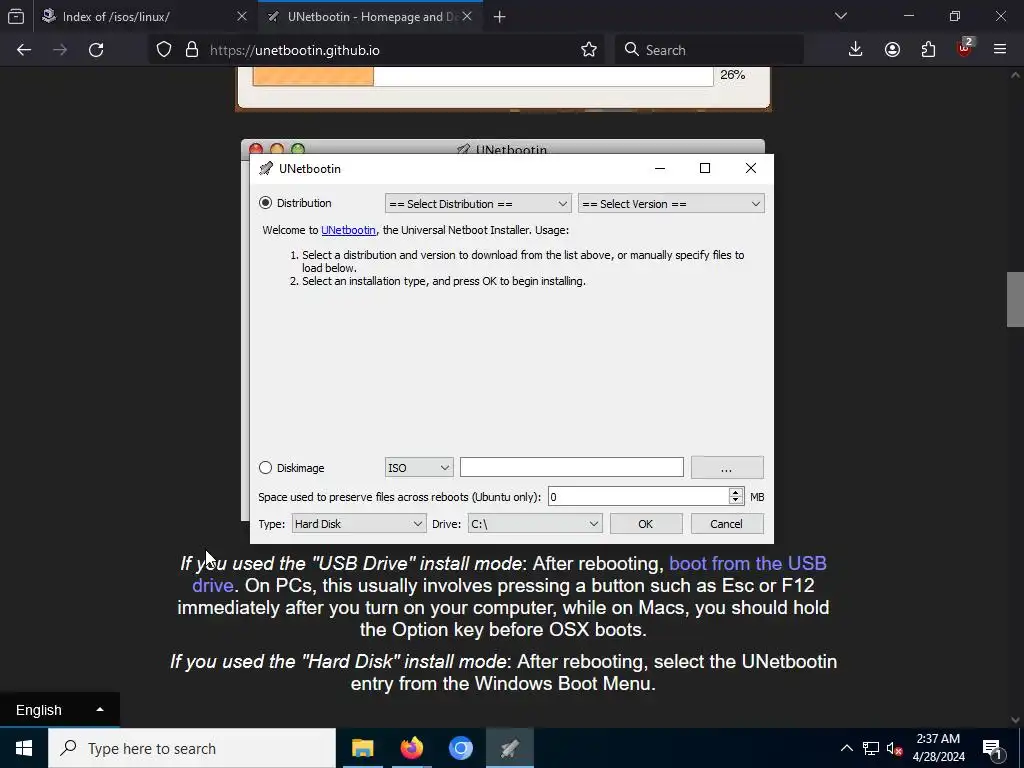Focus the persistent space MB field

tap(638, 497)
